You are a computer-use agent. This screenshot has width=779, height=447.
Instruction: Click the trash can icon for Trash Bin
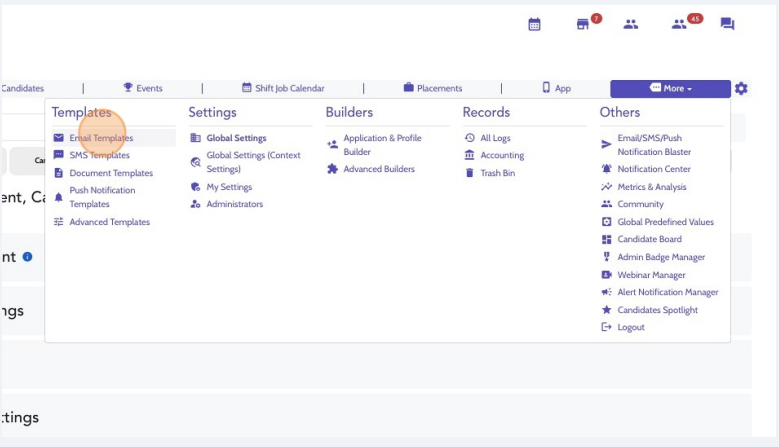click(469, 173)
